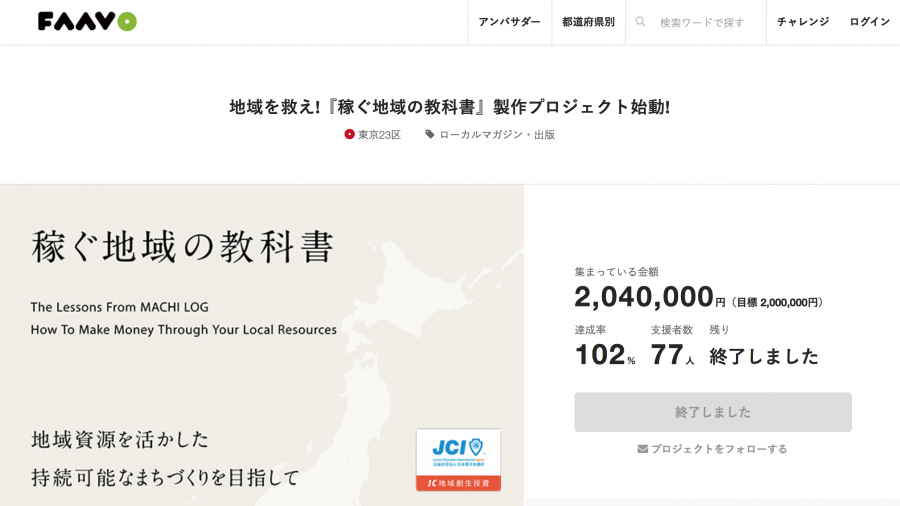
Task: Click the 102% achievement rate figure
Action: coord(604,355)
